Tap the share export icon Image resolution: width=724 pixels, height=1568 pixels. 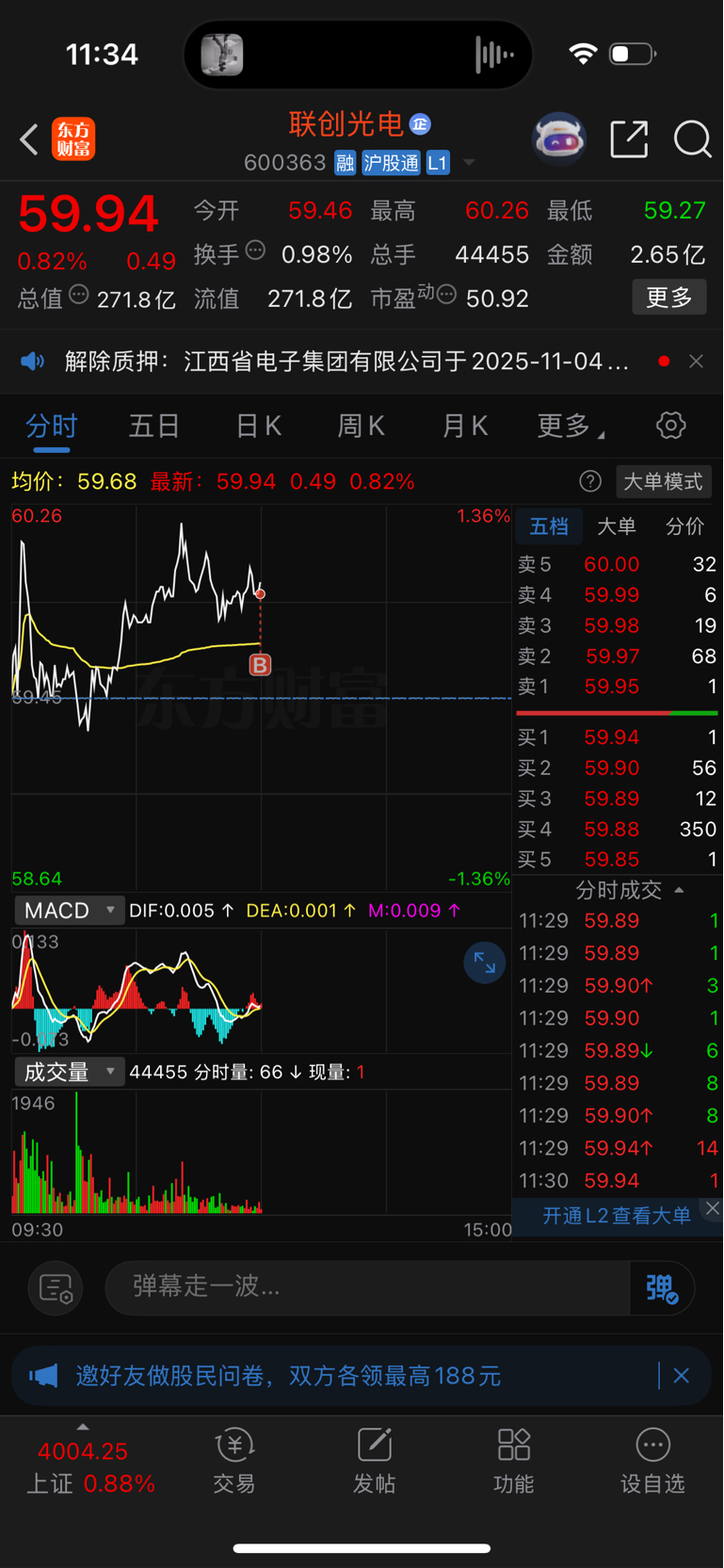tap(629, 139)
